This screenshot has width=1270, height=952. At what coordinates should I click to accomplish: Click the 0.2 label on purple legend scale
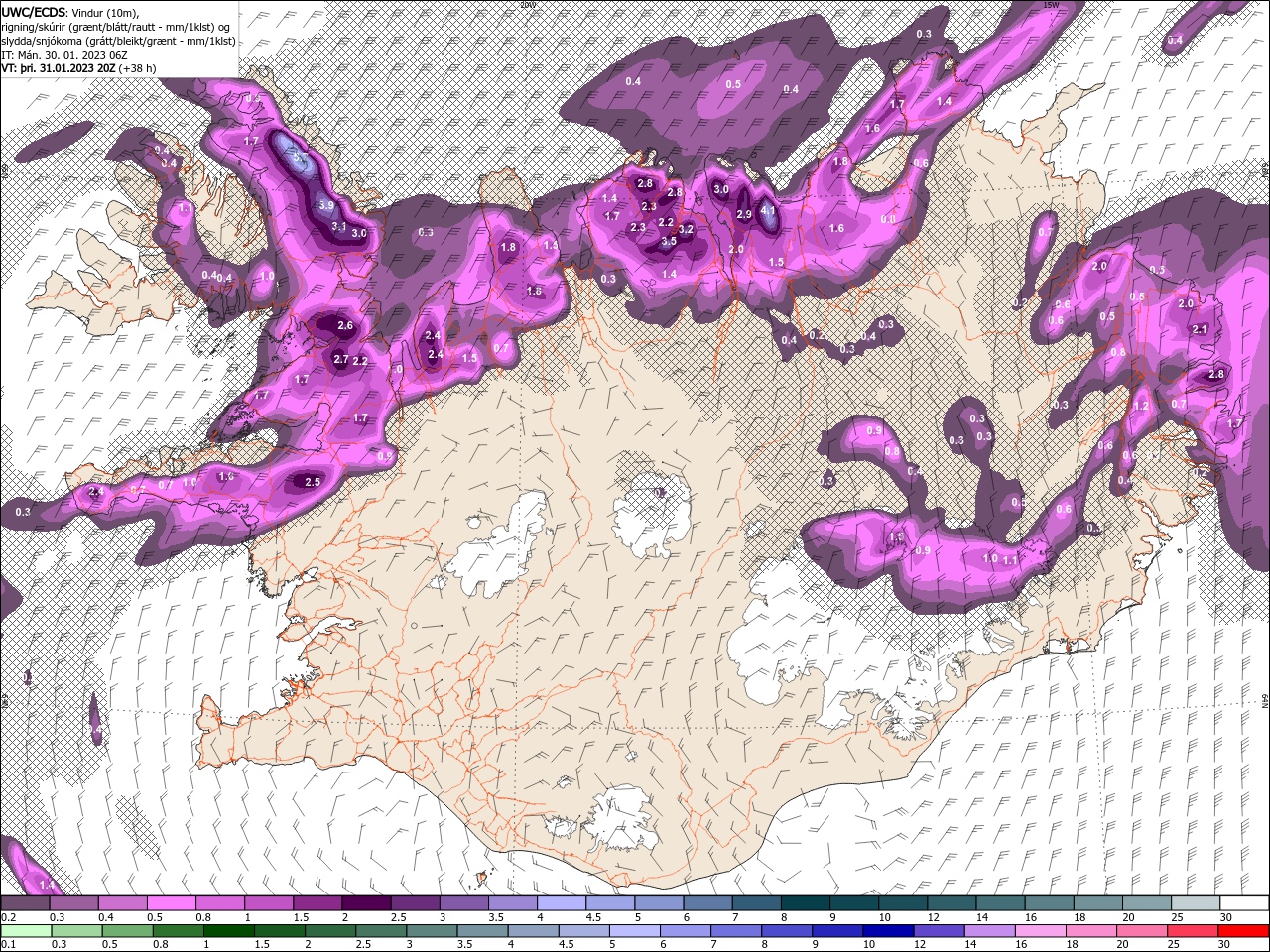tap(8, 917)
